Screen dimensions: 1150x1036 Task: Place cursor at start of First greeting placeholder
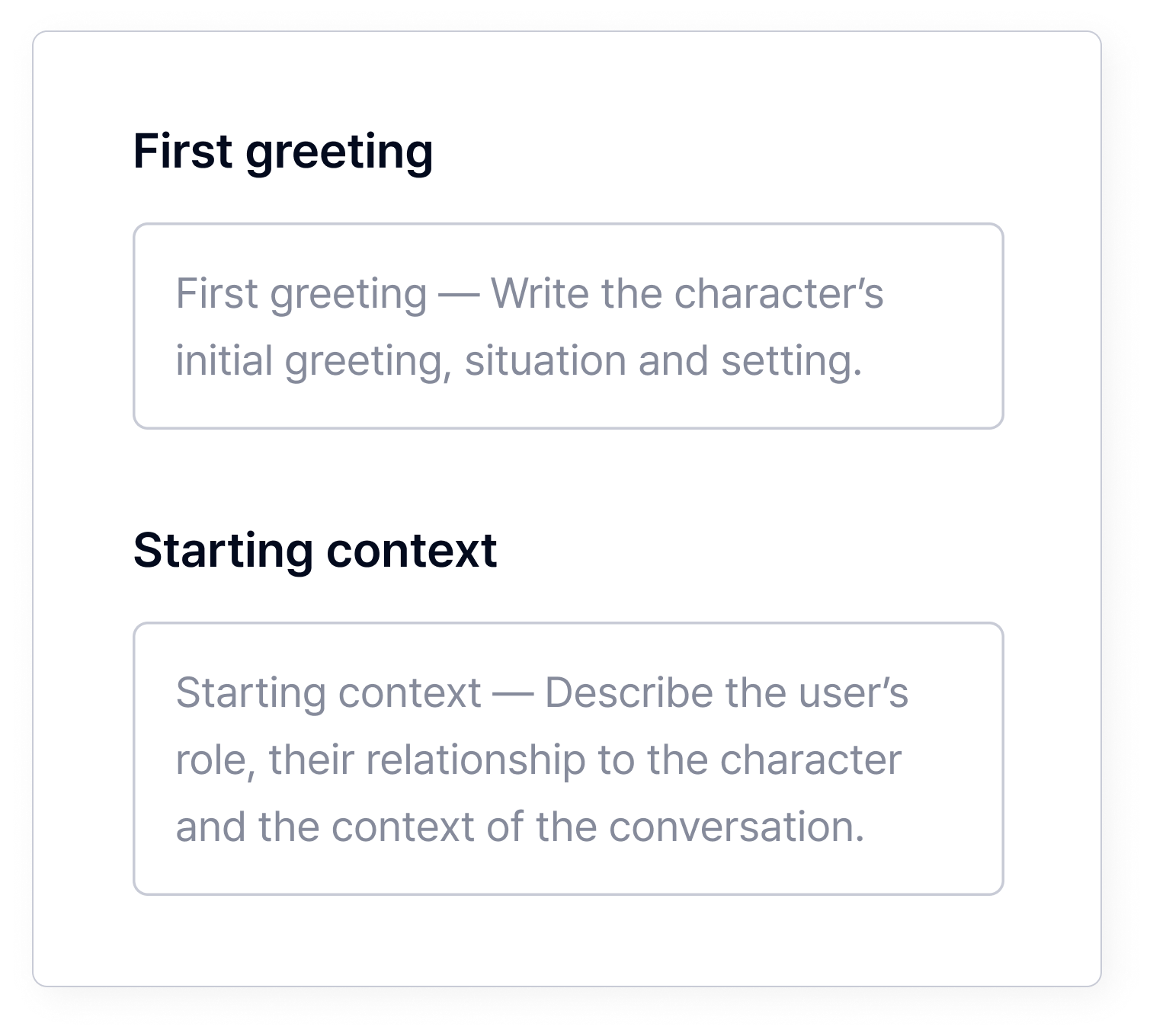tap(178, 293)
